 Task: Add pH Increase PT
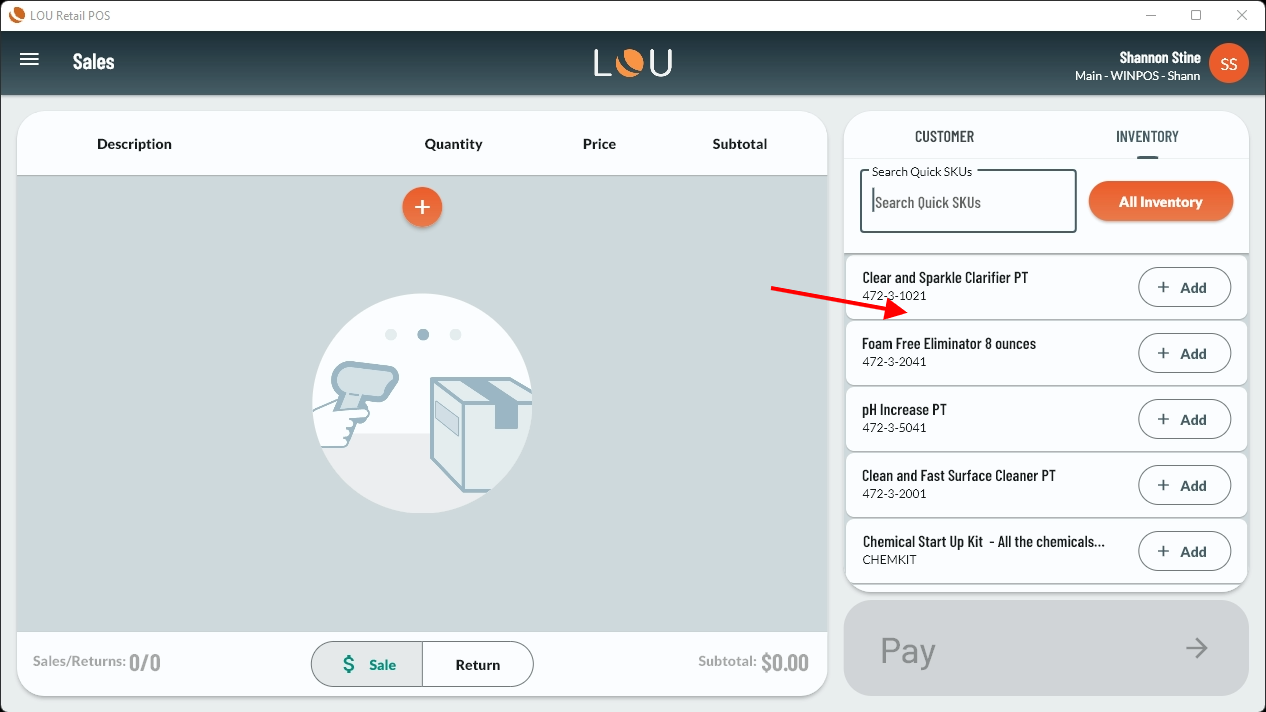point(1184,419)
